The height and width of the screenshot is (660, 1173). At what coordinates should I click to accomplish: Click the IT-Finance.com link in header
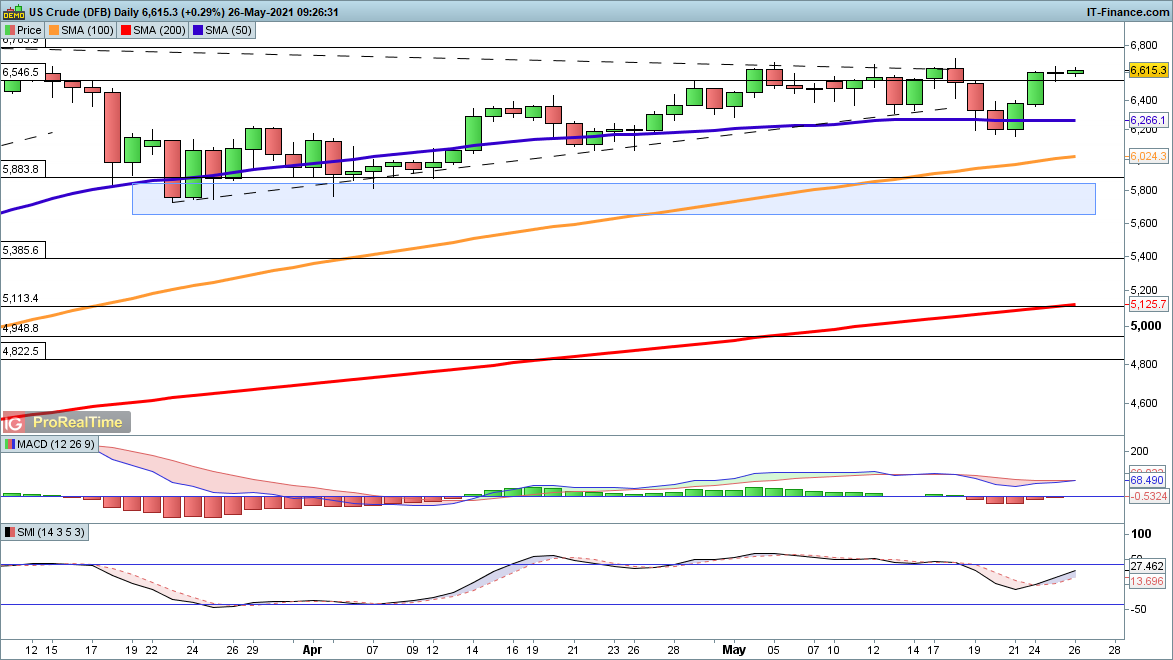click(1126, 12)
